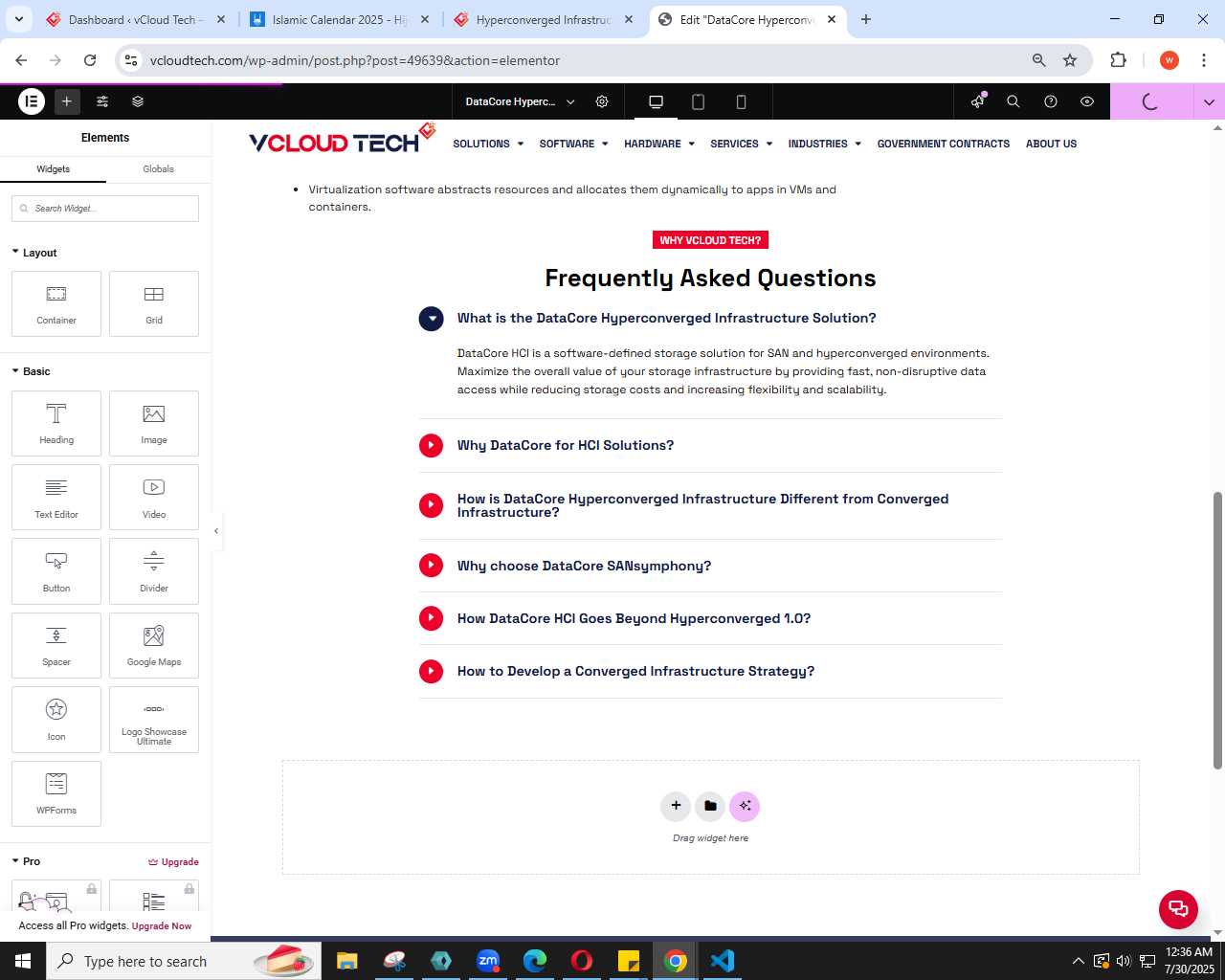
Task: Open the red chat bubble widget
Action: coord(1178,909)
